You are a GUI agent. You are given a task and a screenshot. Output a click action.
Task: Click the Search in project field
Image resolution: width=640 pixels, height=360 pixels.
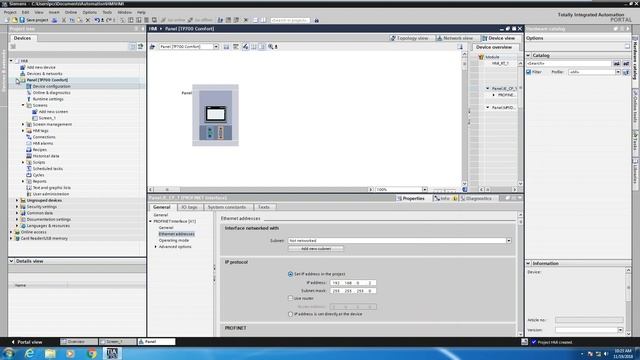290,20
